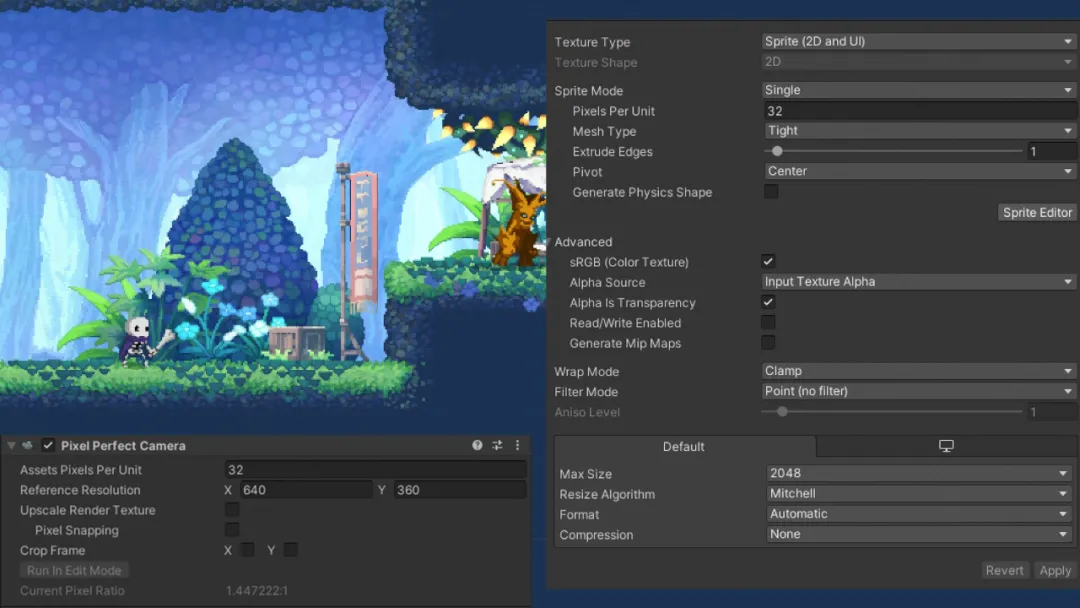This screenshot has width=1080, height=608.
Task: Open the Sprite Editor
Action: (x=1037, y=212)
